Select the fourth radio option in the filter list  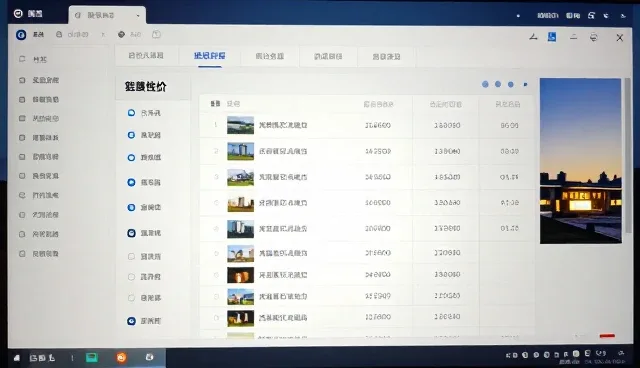click(x=131, y=182)
